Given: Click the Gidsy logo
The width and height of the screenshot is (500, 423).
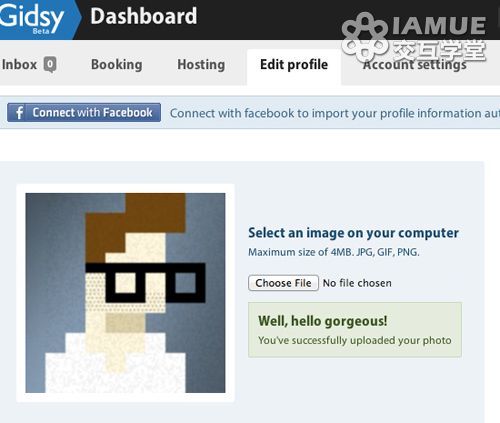Looking at the screenshot, I should coord(32,16).
